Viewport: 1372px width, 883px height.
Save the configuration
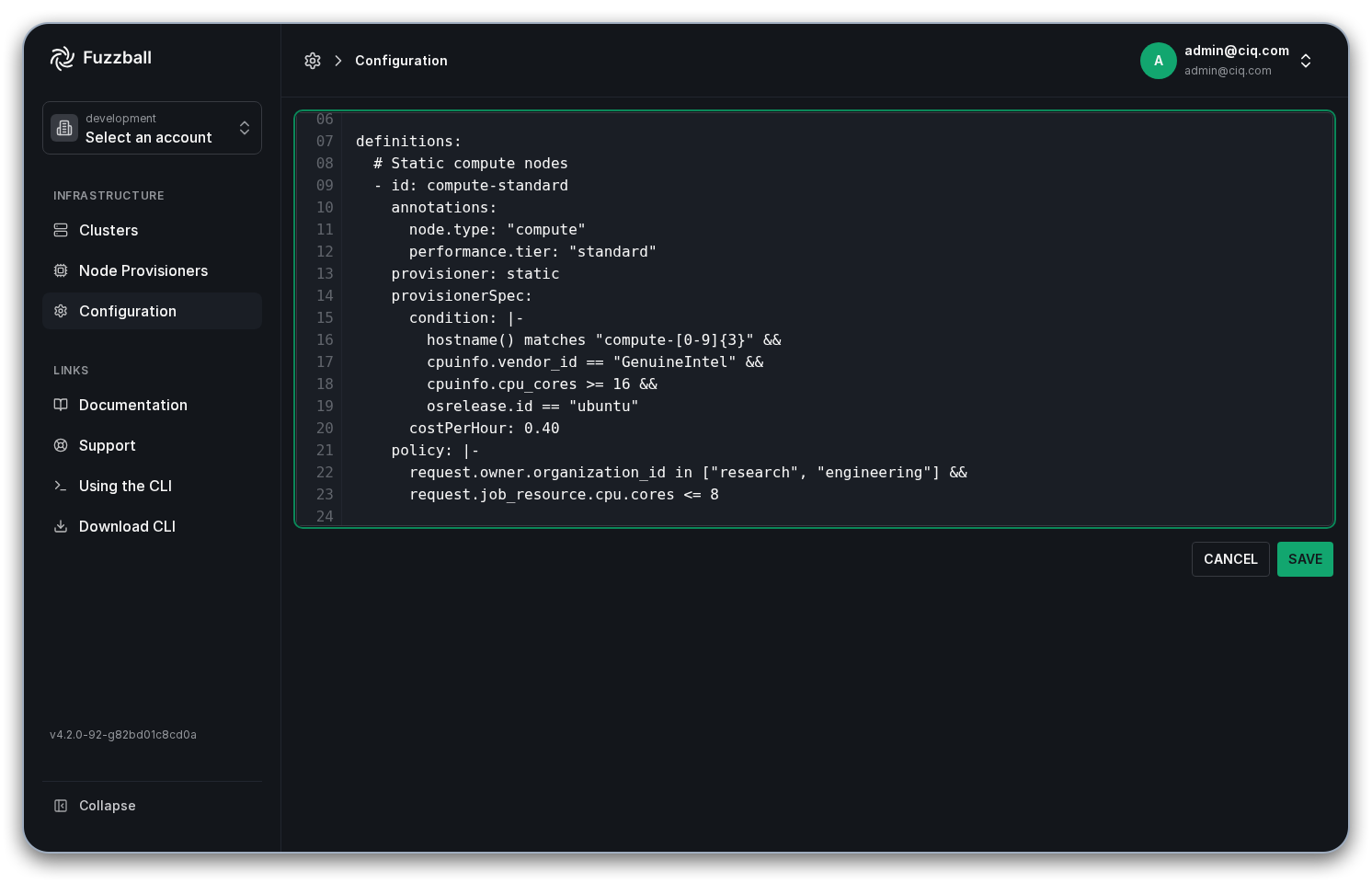[x=1305, y=559]
